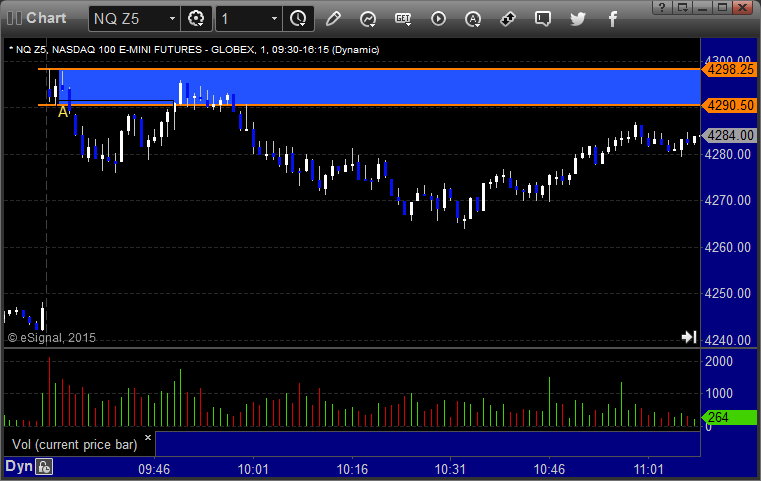The image size is (761, 481).
Task: Open the comment bubble icon
Action: pyautogui.click(x=543, y=19)
